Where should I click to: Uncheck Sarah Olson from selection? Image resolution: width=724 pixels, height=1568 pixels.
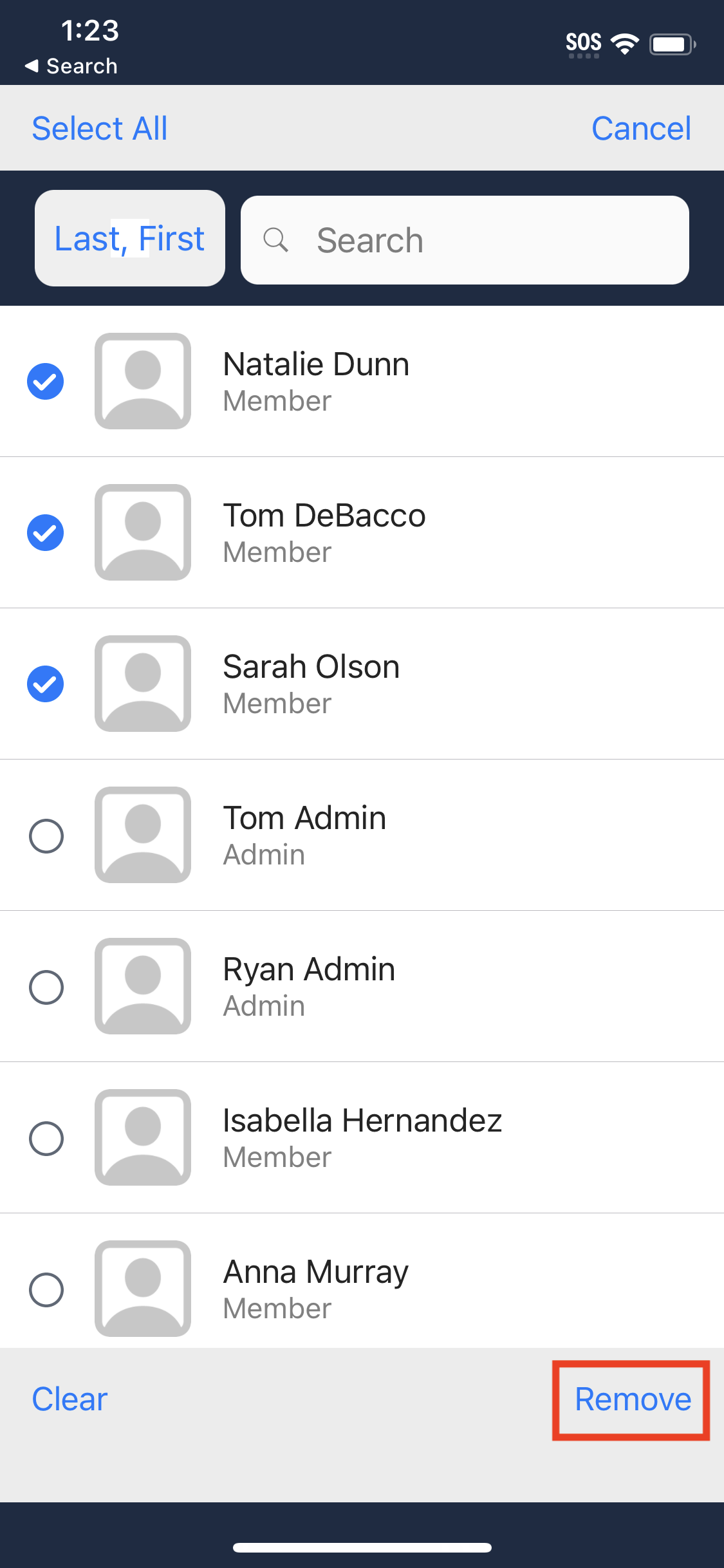(46, 684)
